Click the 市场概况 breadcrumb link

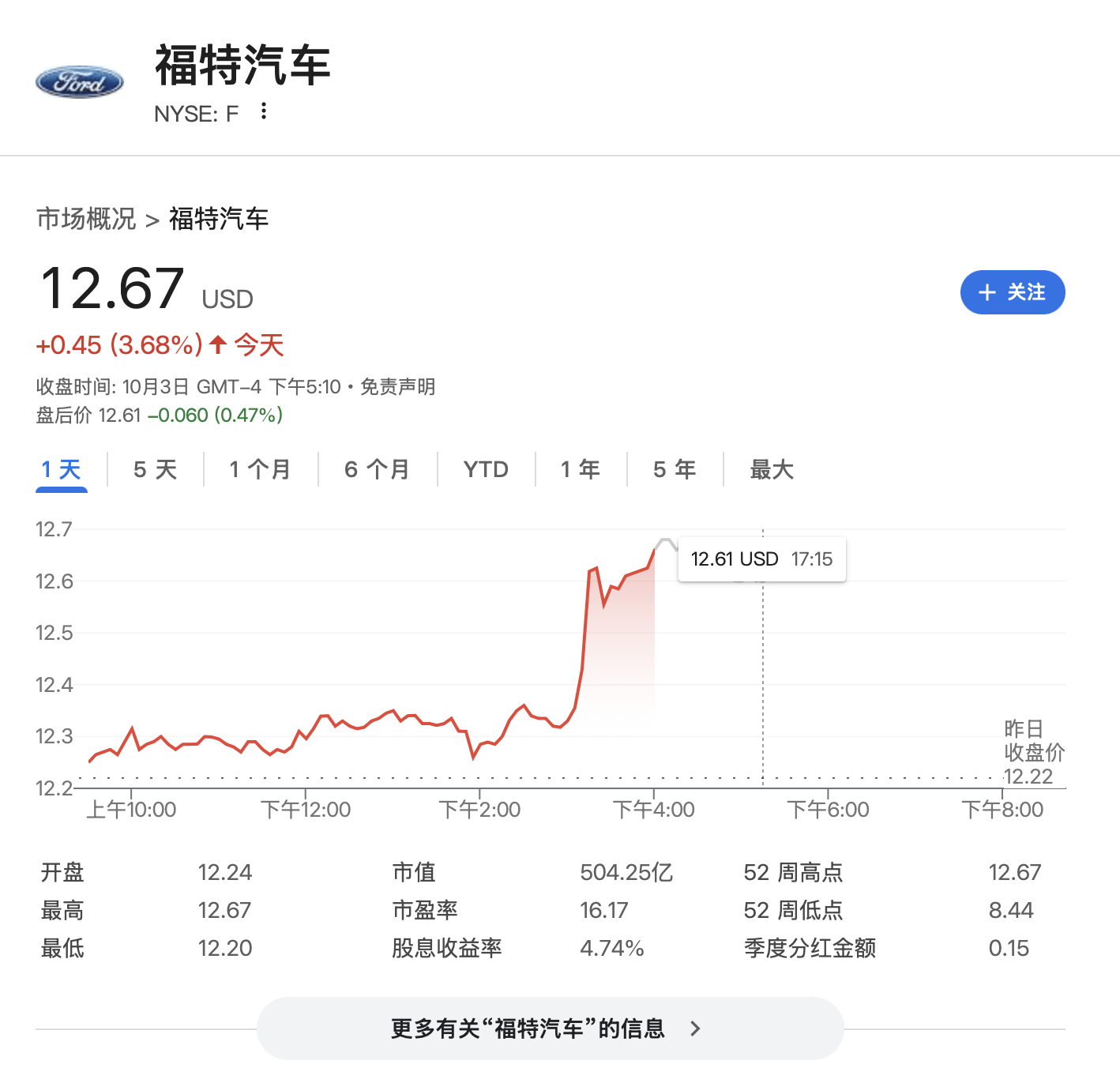click(x=86, y=219)
